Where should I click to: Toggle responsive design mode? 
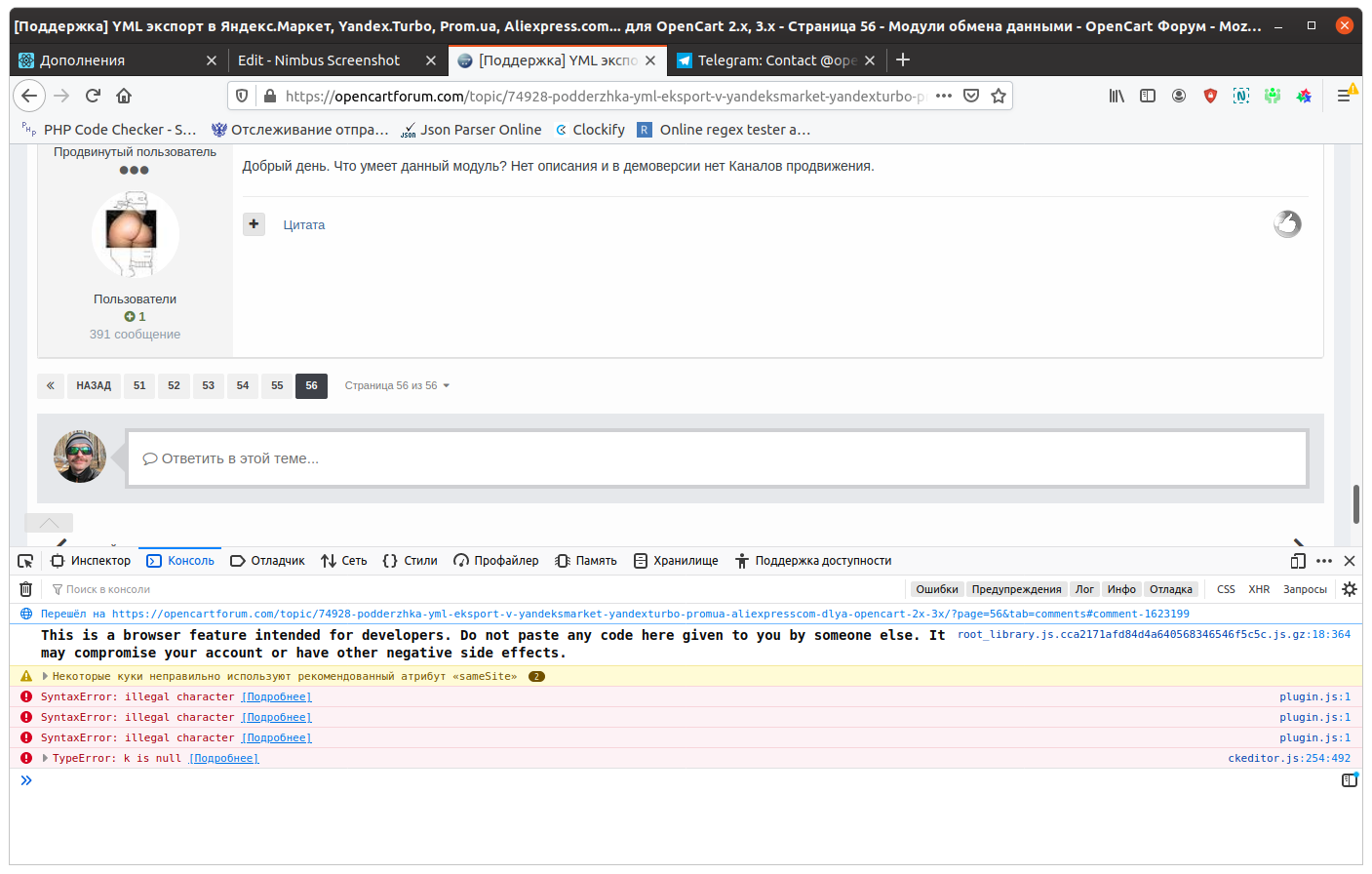tap(1298, 561)
